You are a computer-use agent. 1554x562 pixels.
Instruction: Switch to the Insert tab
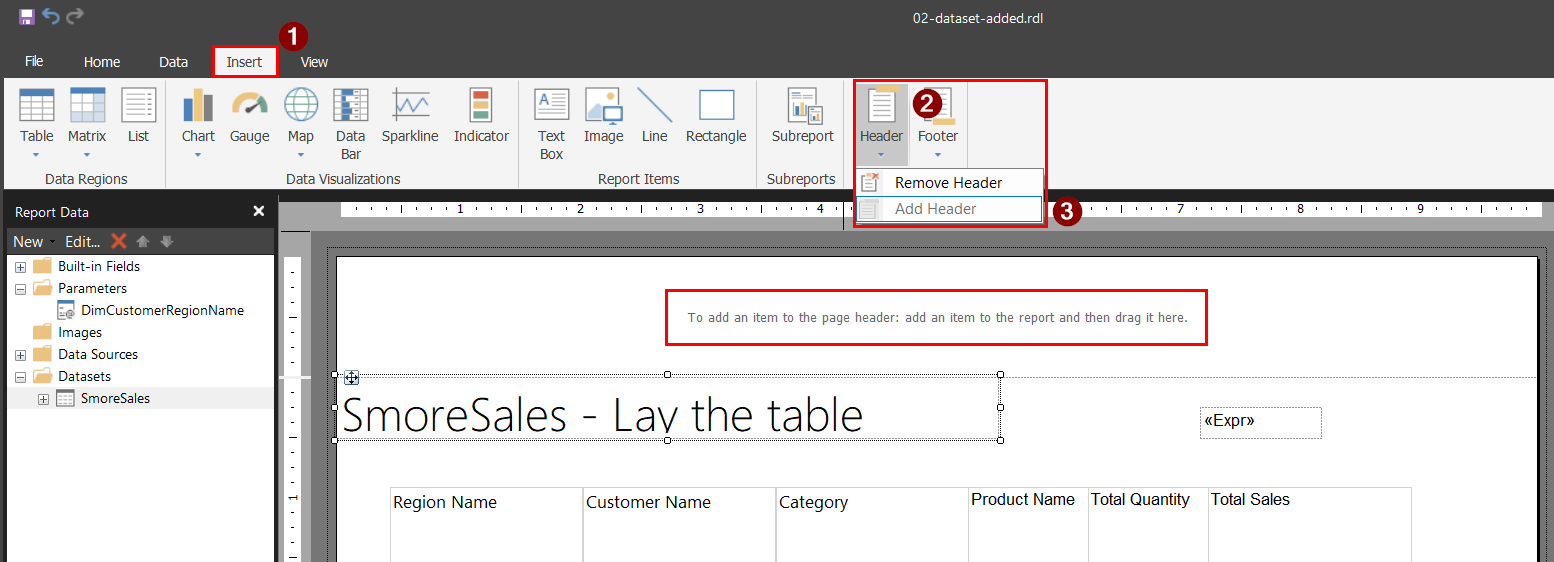[x=244, y=61]
